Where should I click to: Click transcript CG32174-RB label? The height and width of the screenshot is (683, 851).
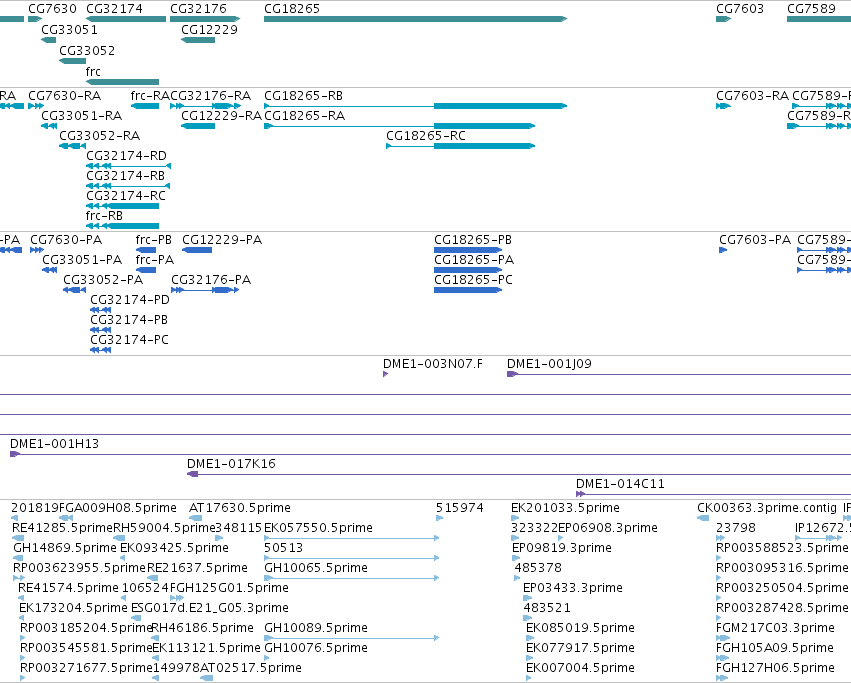125,176
